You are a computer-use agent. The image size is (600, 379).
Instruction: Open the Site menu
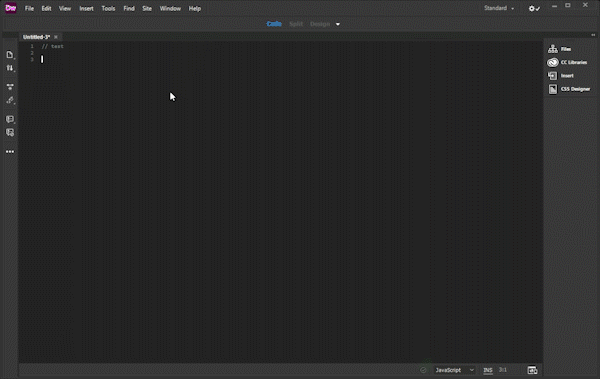[x=147, y=8]
